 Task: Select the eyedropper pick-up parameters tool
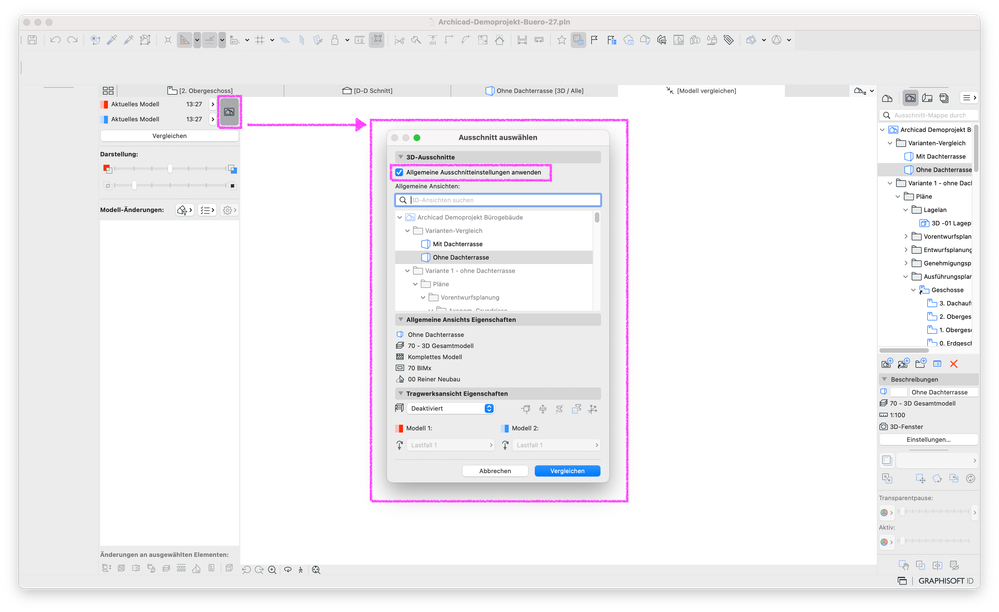coord(112,40)
